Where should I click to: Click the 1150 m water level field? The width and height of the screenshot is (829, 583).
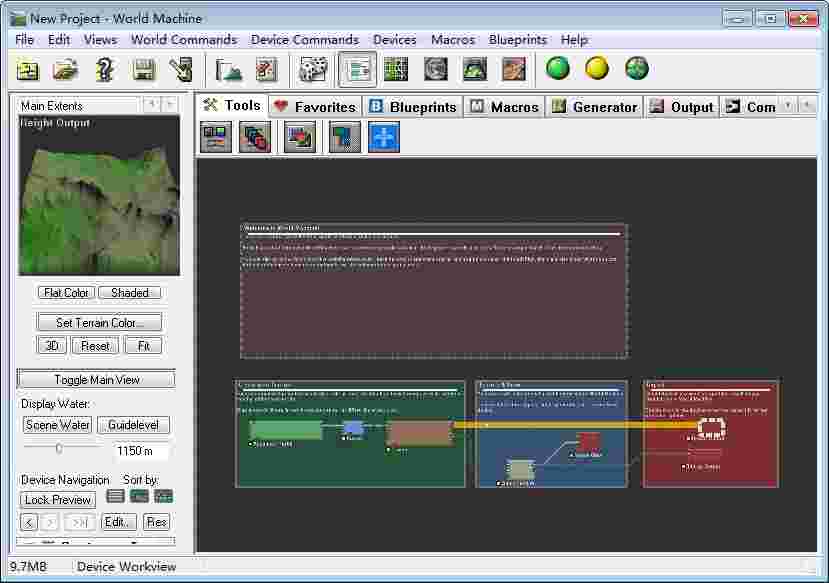pos(136,450)
